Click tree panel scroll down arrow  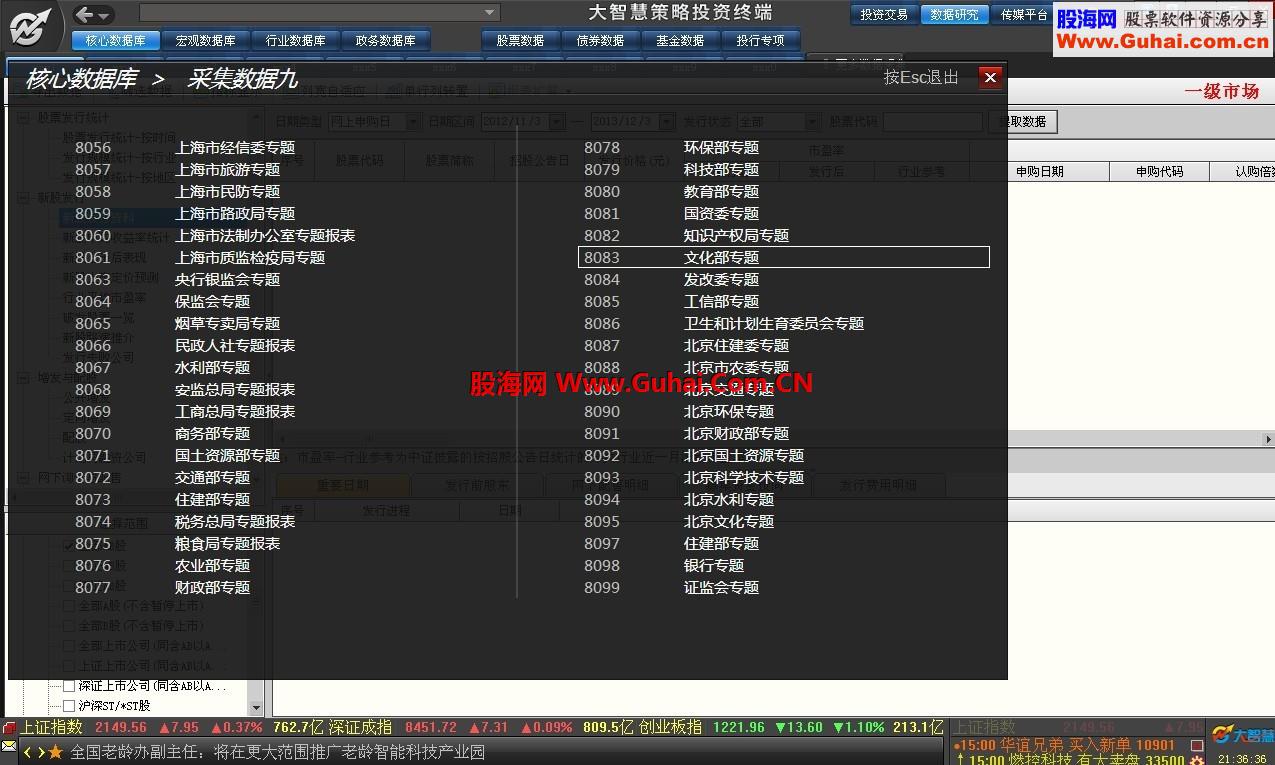(256, 708)
